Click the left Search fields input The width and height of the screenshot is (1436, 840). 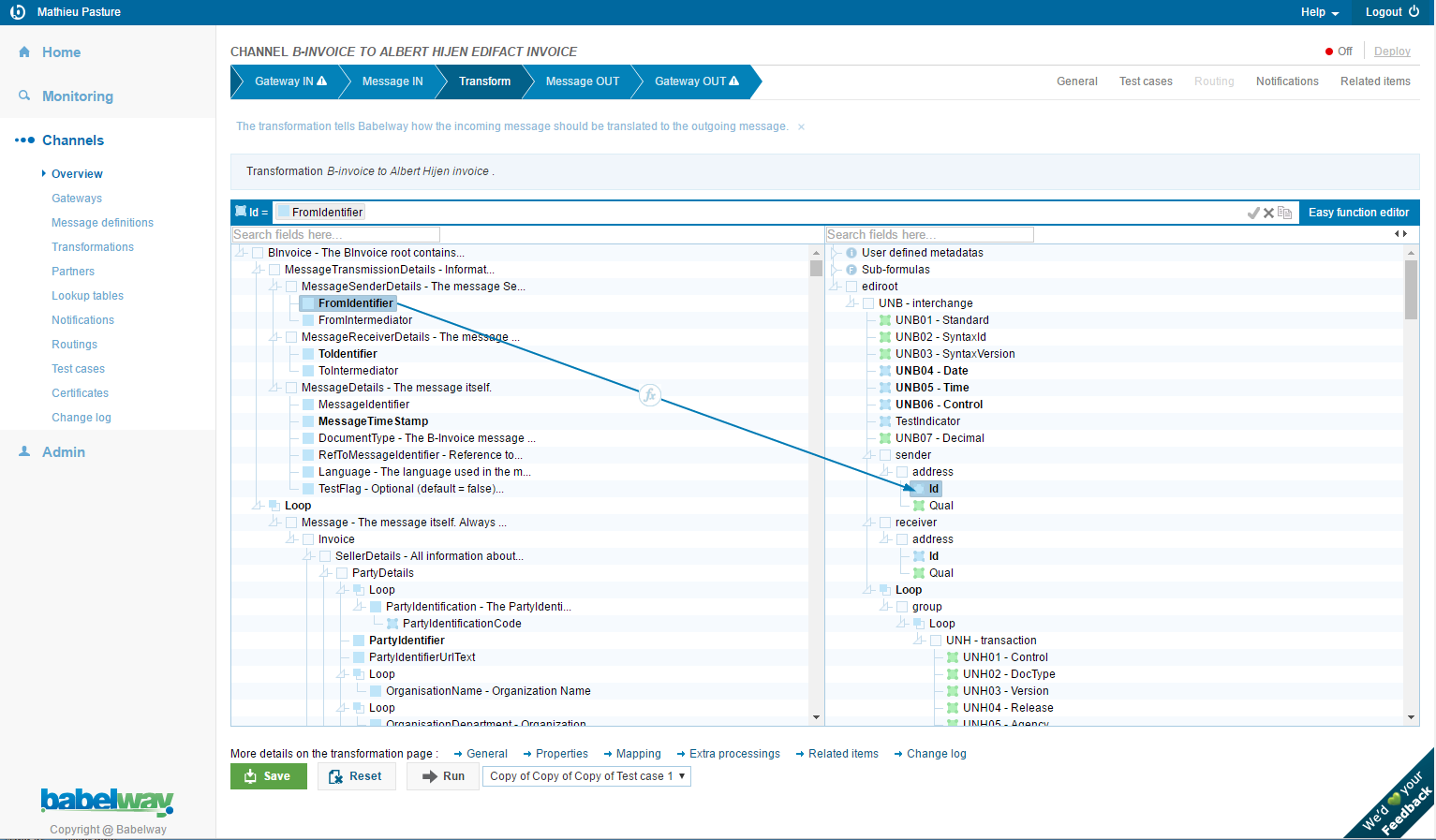335,235
